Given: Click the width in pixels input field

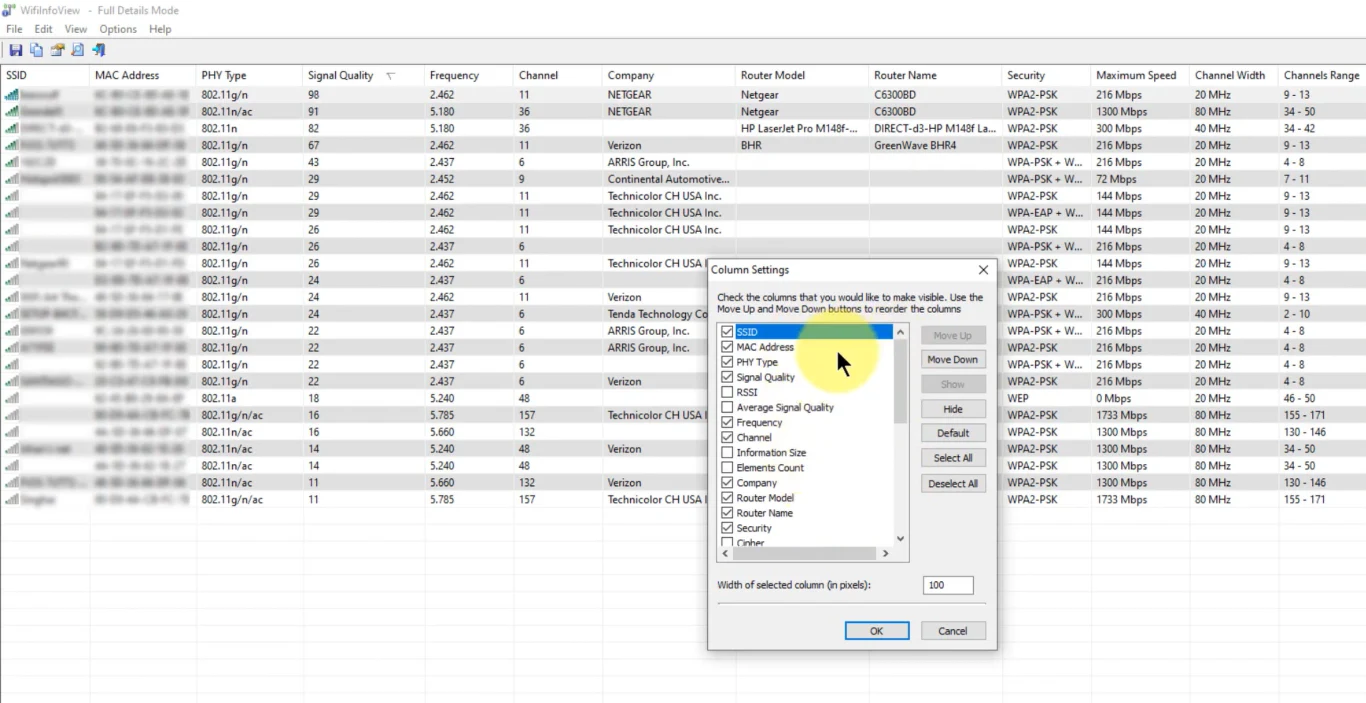Looking at the screenshot, I should coord(947,585).
